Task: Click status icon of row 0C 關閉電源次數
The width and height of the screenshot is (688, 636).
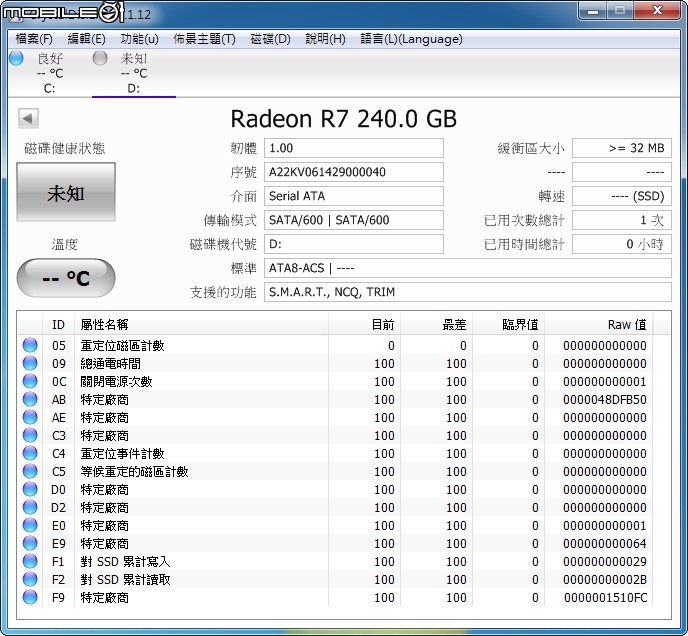Action: coord(30,381)
